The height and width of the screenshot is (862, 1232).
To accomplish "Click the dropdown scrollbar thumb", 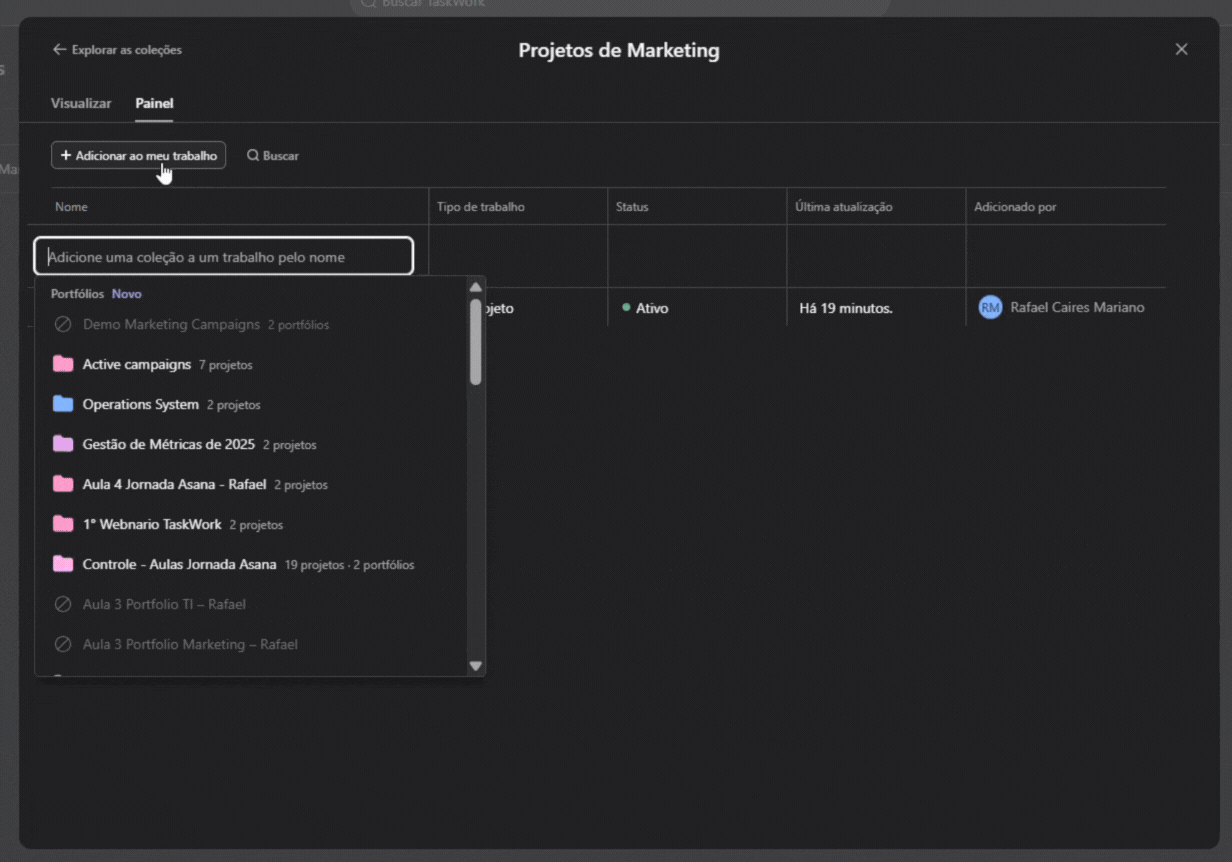I will 476,340.
